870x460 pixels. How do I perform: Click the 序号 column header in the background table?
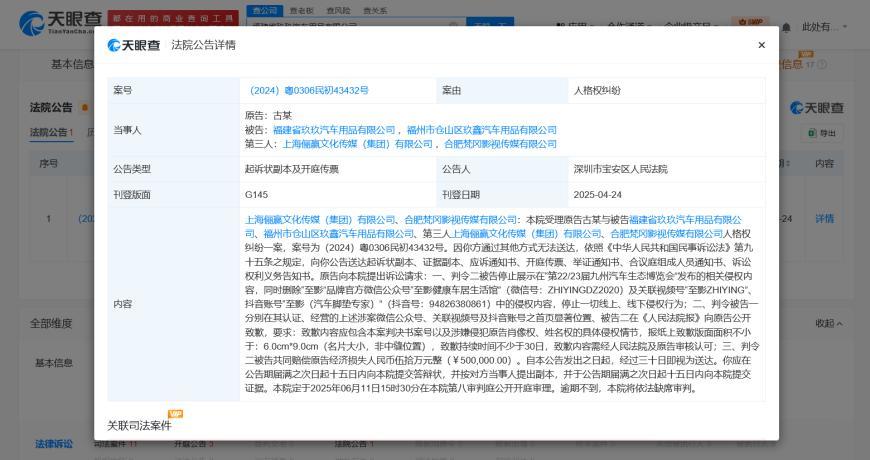[x=48, y=163]
